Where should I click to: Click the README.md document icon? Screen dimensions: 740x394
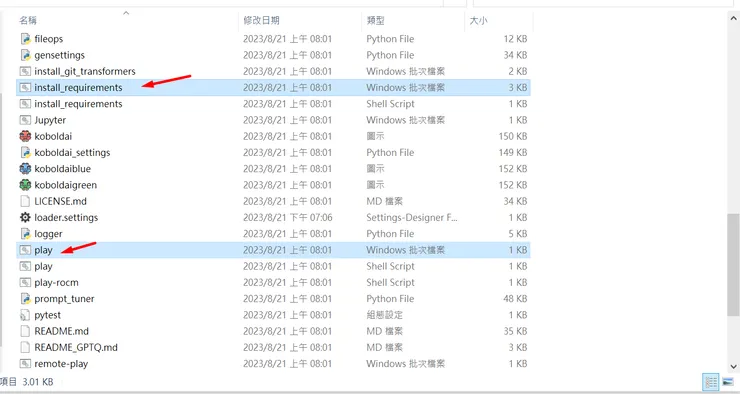[x=25, y=331]
